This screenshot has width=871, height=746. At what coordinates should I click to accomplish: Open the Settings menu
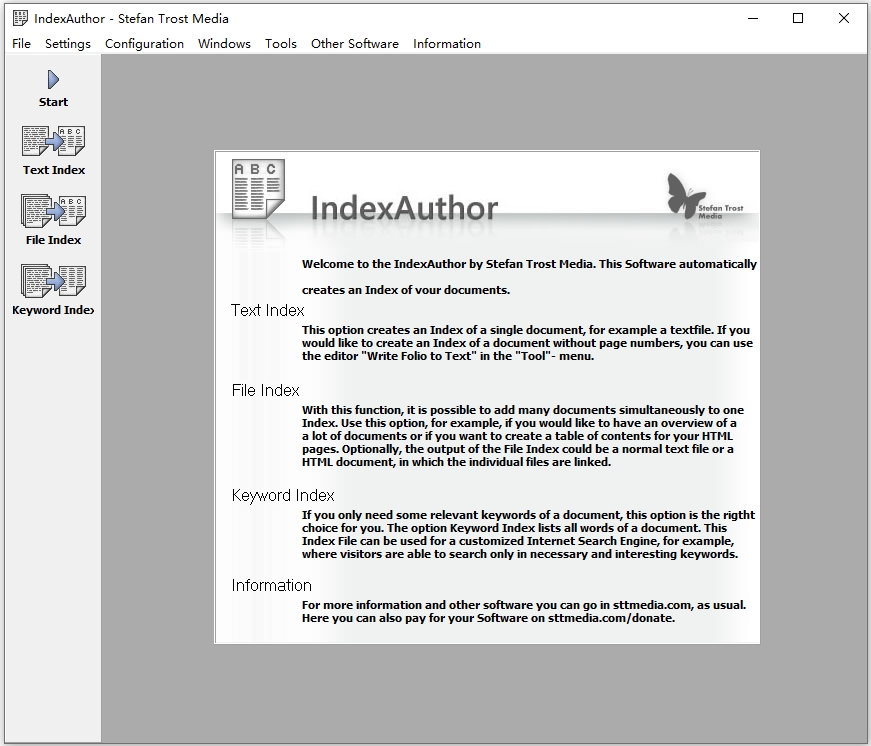point(67,43)
